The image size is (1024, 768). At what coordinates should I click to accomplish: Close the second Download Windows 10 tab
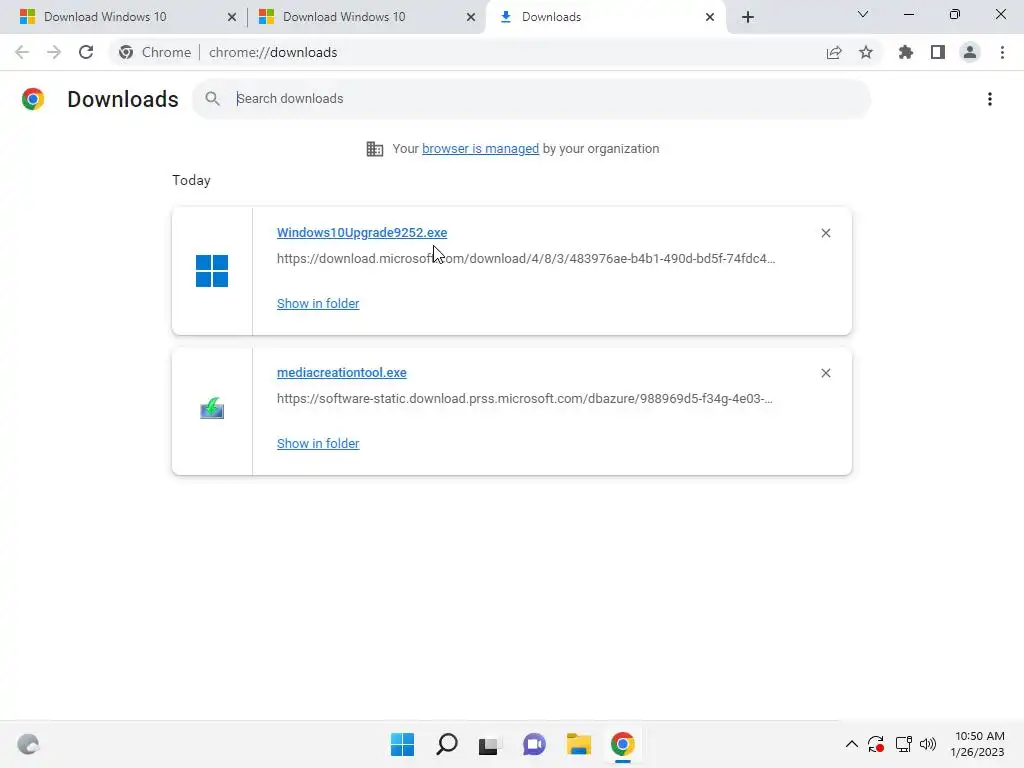pos(471,17)
